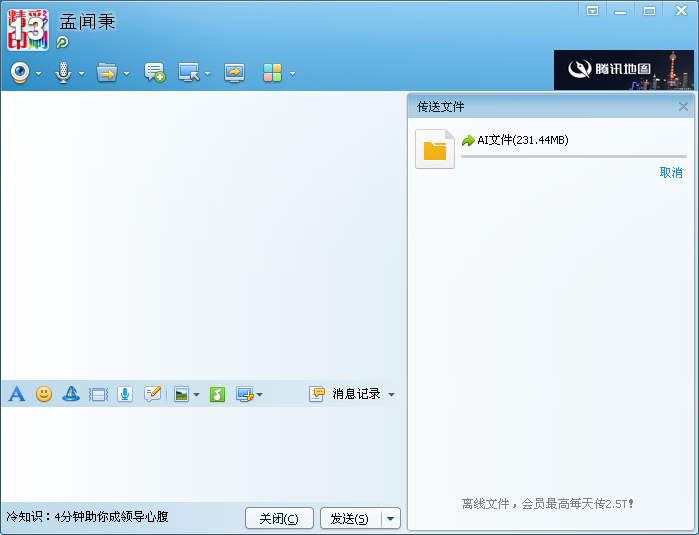Click 冷知识 news tip link
The height and width of the screenshot is (535, 699).
87,517
